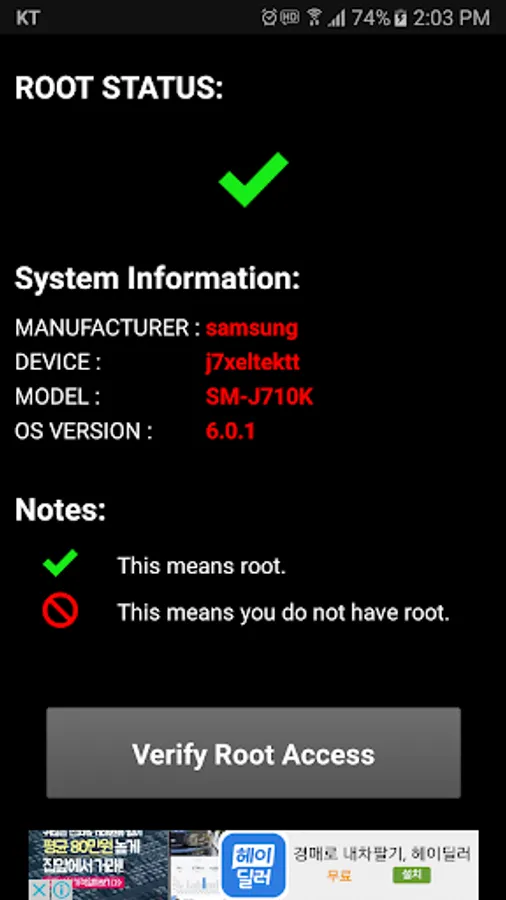Screen dimensions: 506x900
Task: Select the SM-J710K model value
Action: pyautogui.click(x=259, y=396)
